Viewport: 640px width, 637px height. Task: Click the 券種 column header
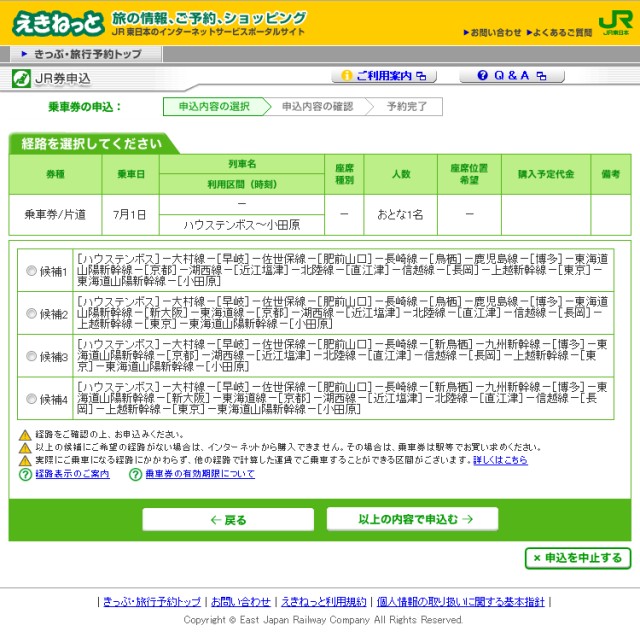[56, 174]
